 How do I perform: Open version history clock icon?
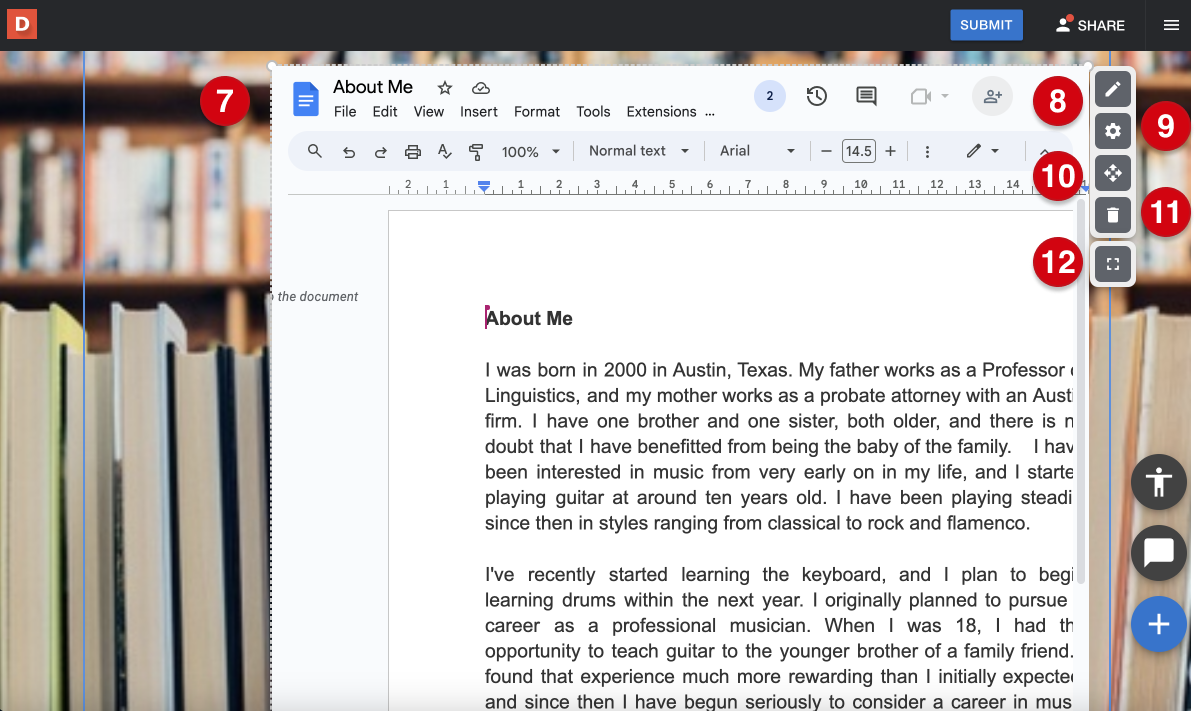click(816, 96)
